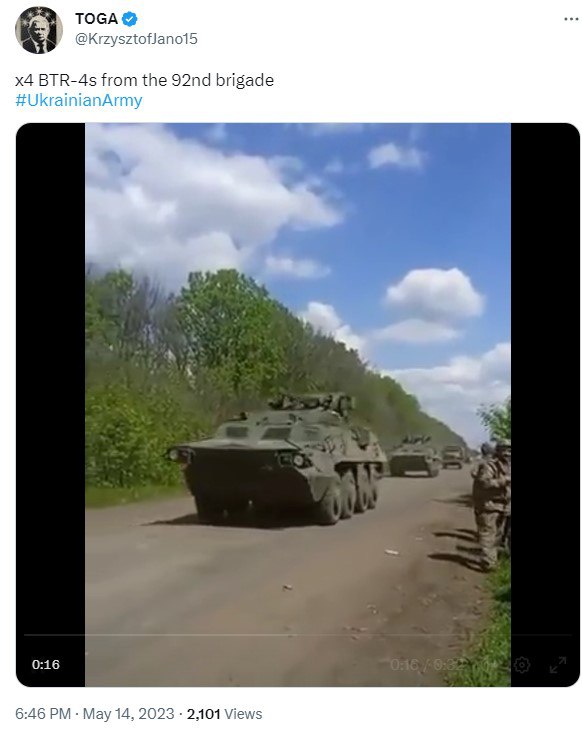Expand video to fullscreen with arrows icon
The width and height of the screenshot is (582, 729).
click(557, 664)
